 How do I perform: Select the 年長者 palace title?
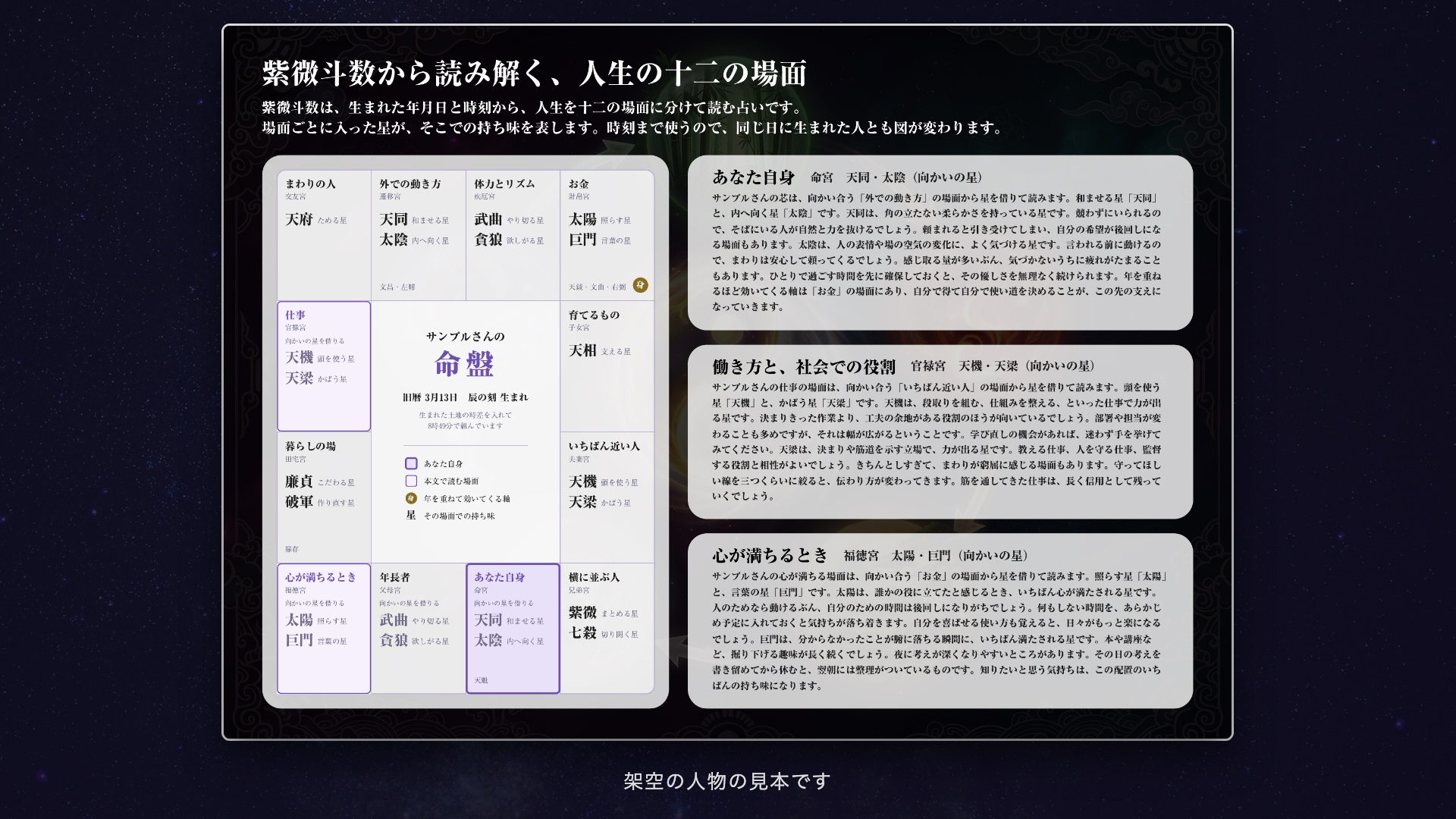tap(395, 577)
